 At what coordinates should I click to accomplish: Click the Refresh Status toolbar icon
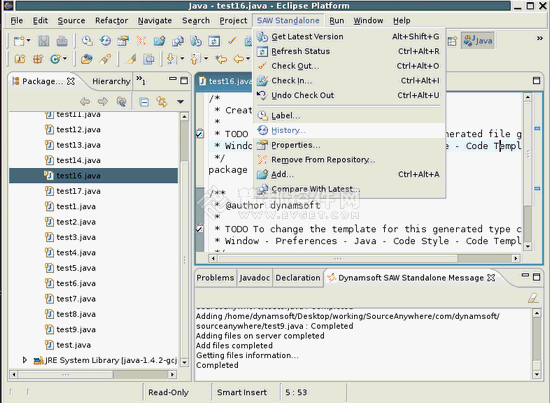coord(214,41)
